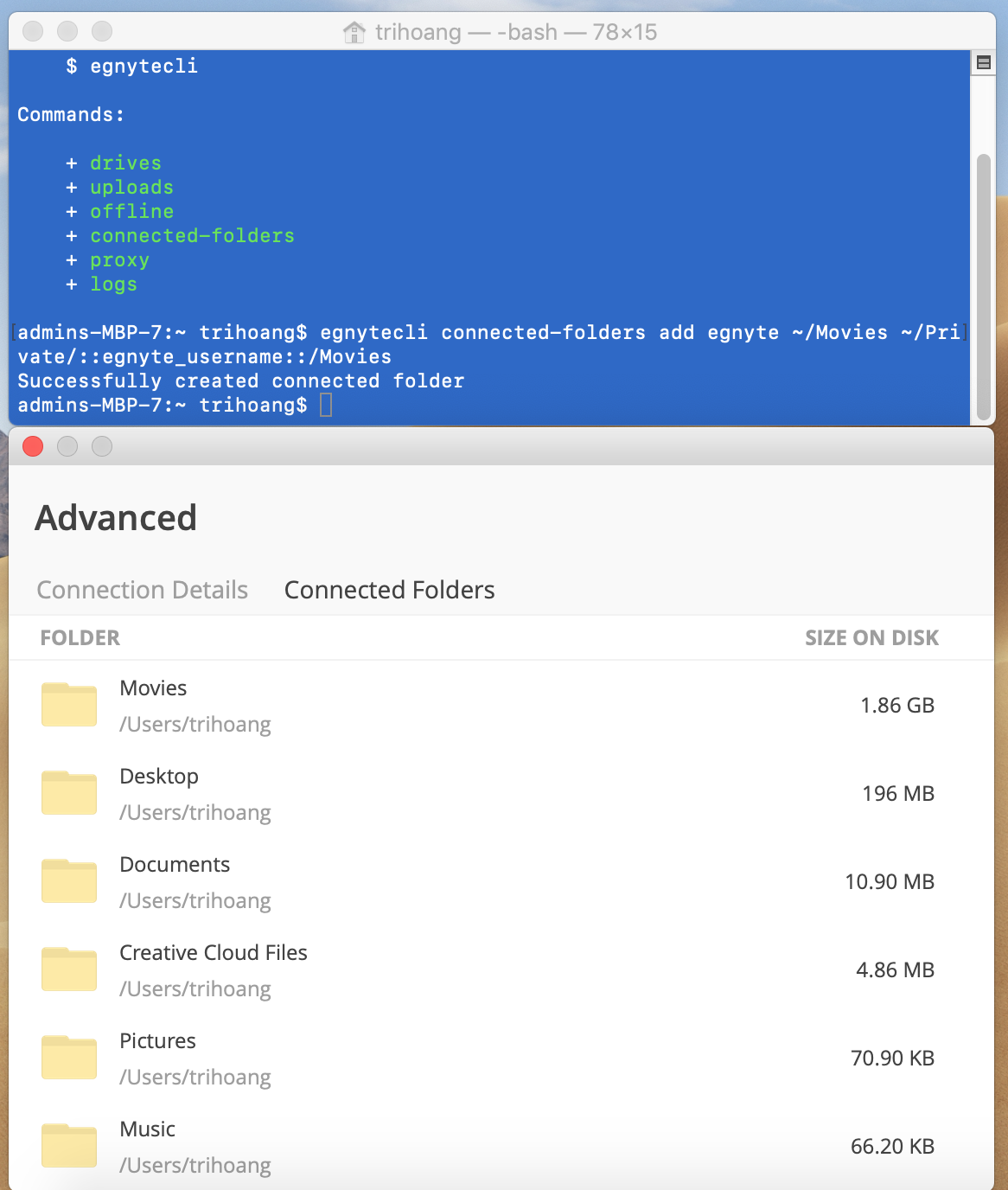Click the /Users/trihoang path under Pictures

pos(195,1077)
